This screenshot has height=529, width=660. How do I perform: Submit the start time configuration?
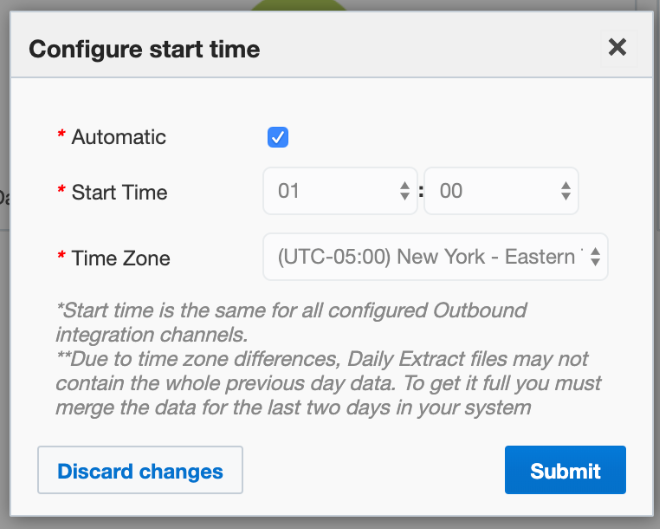[565, 471]
